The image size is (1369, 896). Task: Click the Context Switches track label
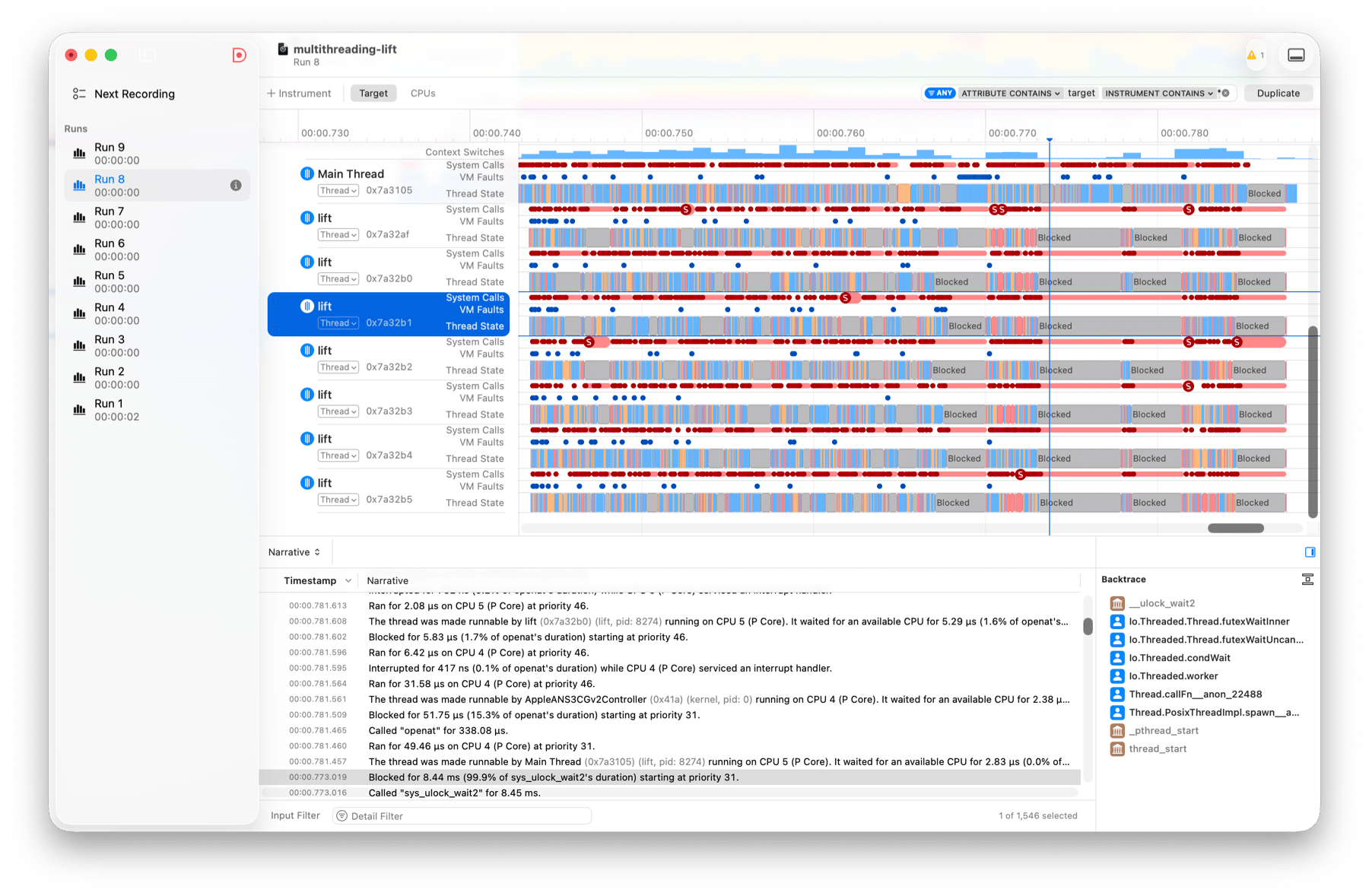(464, 152)
